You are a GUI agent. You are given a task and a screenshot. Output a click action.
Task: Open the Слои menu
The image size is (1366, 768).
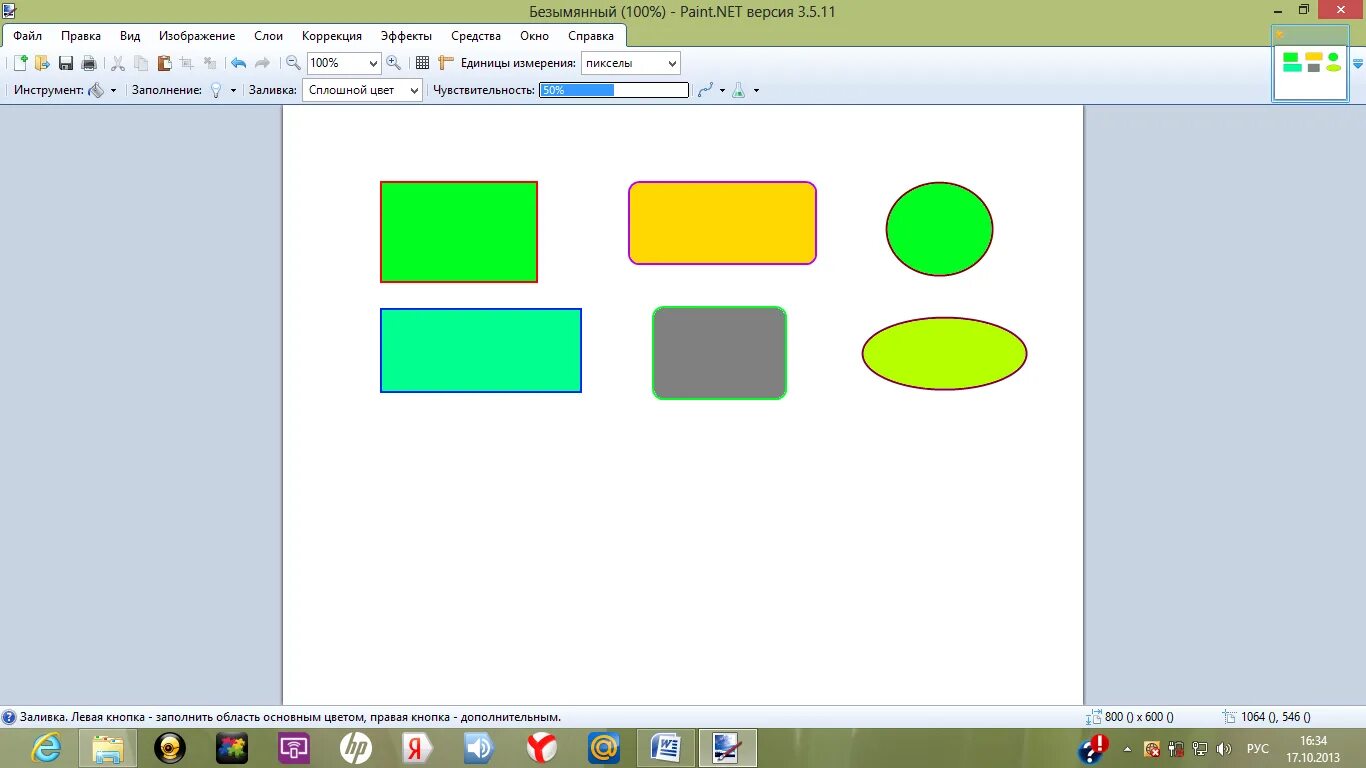(x=269, y=36)
